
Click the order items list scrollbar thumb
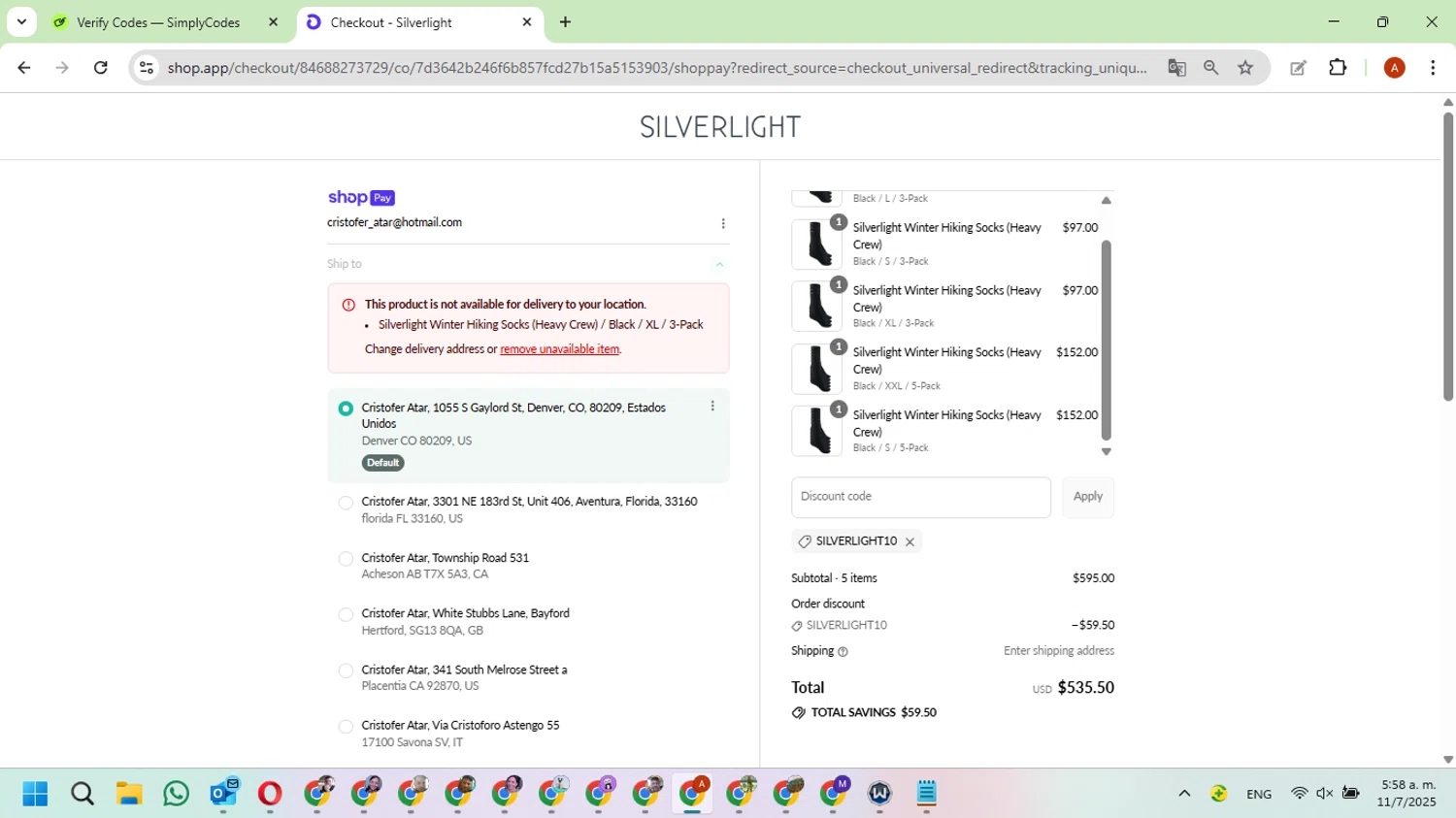pyautogui.click(x=1106, y=340)
